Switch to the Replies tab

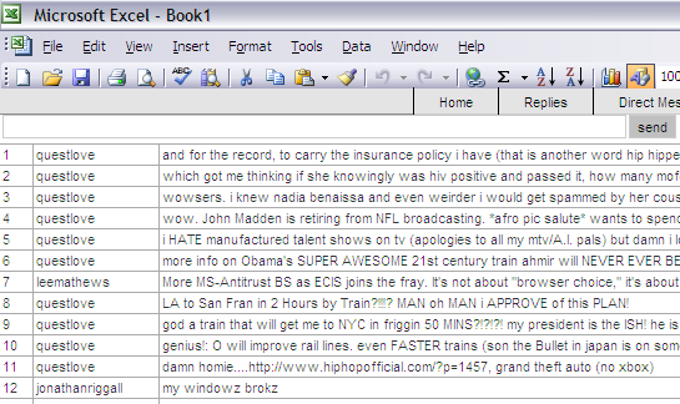pyautogui.click(x=546, y=102)
